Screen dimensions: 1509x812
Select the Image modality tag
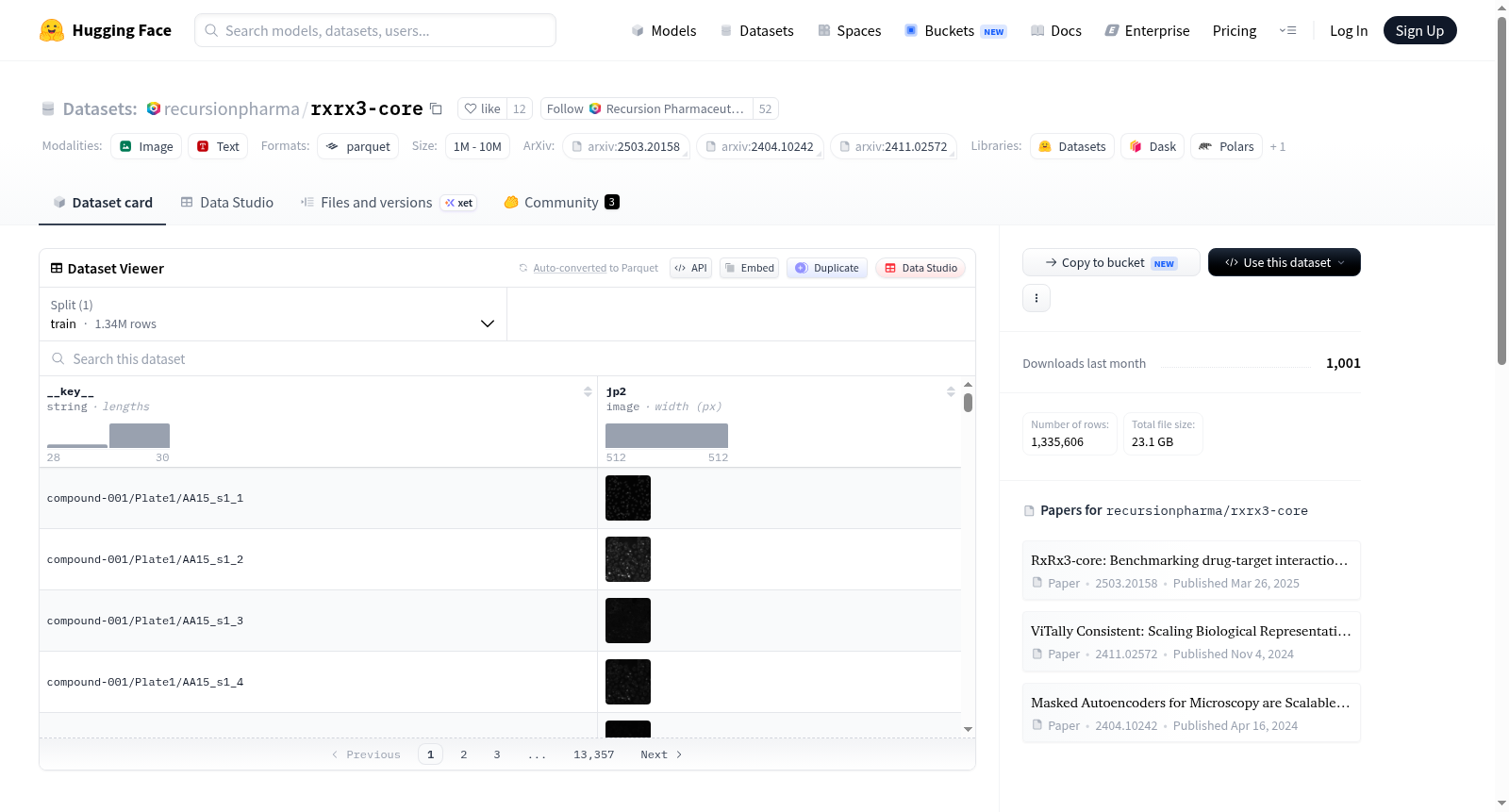[x=146, y=146]
